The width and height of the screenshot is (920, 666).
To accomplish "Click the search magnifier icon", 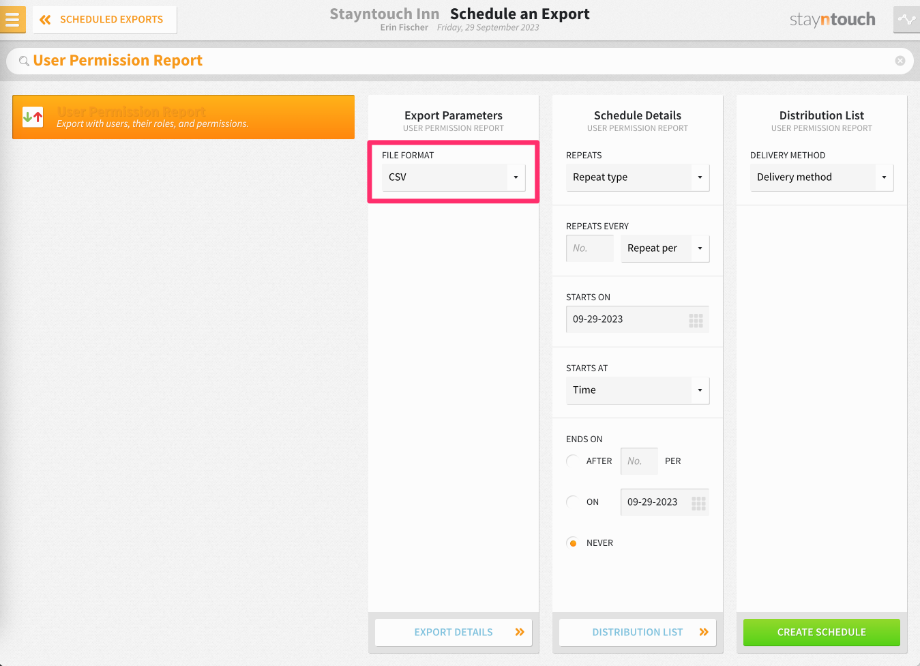I will [23, 61].
